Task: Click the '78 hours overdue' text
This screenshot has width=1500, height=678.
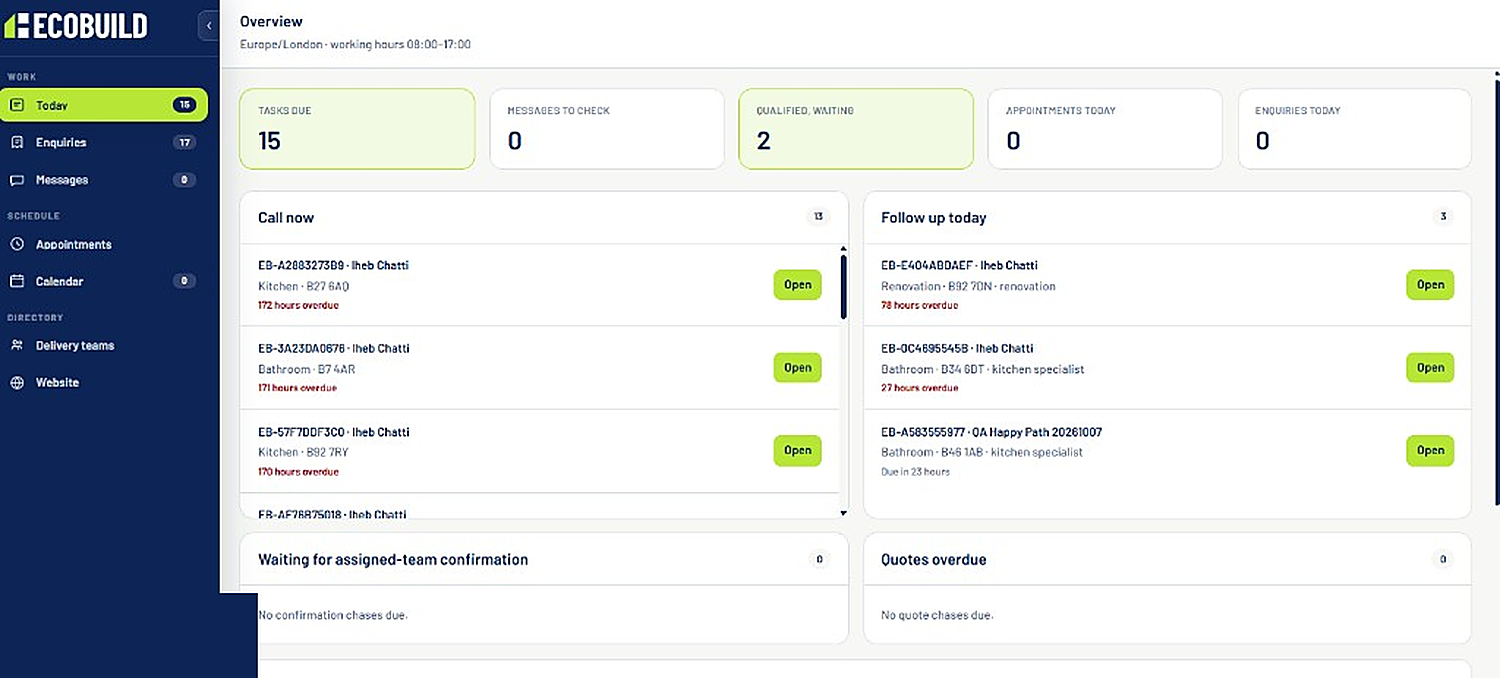Action: click(919, 305)
